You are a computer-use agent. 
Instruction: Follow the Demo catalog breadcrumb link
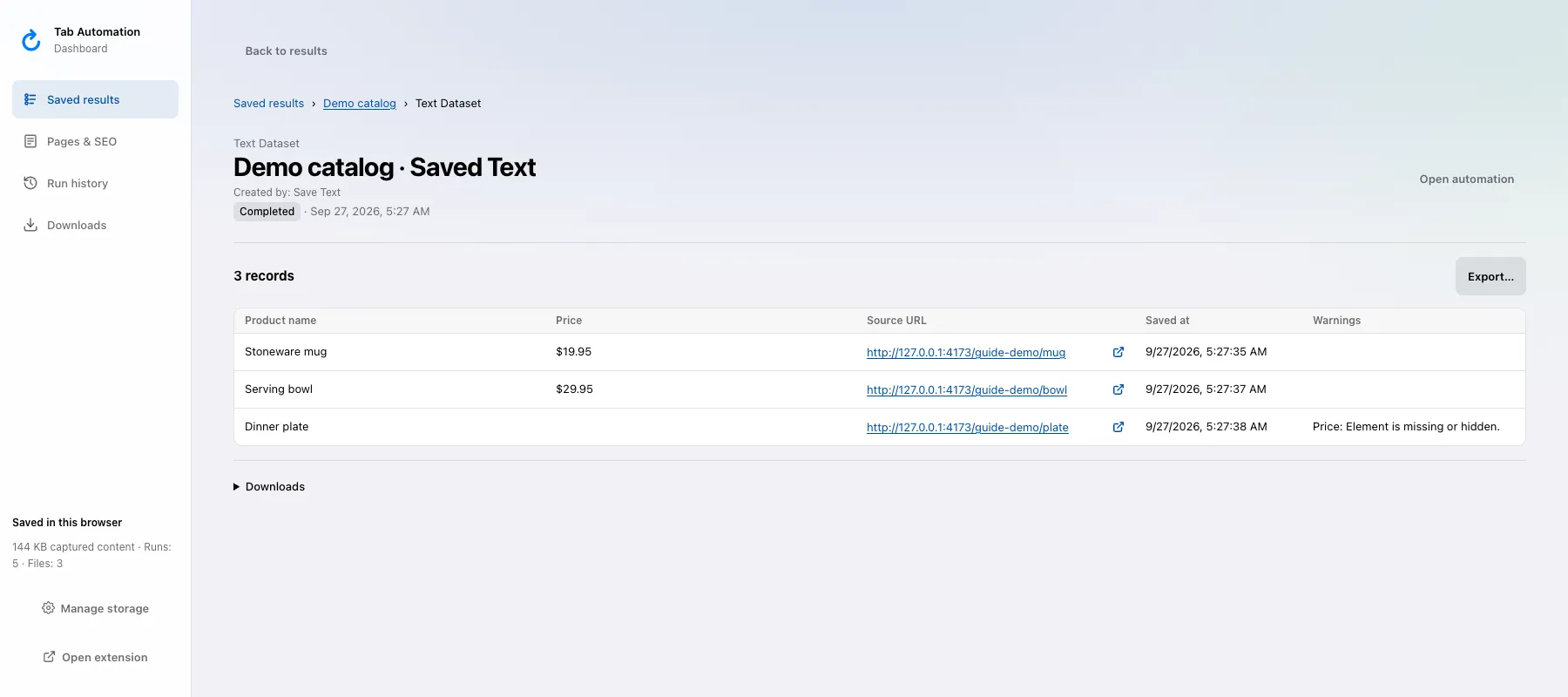pos(360,103)
